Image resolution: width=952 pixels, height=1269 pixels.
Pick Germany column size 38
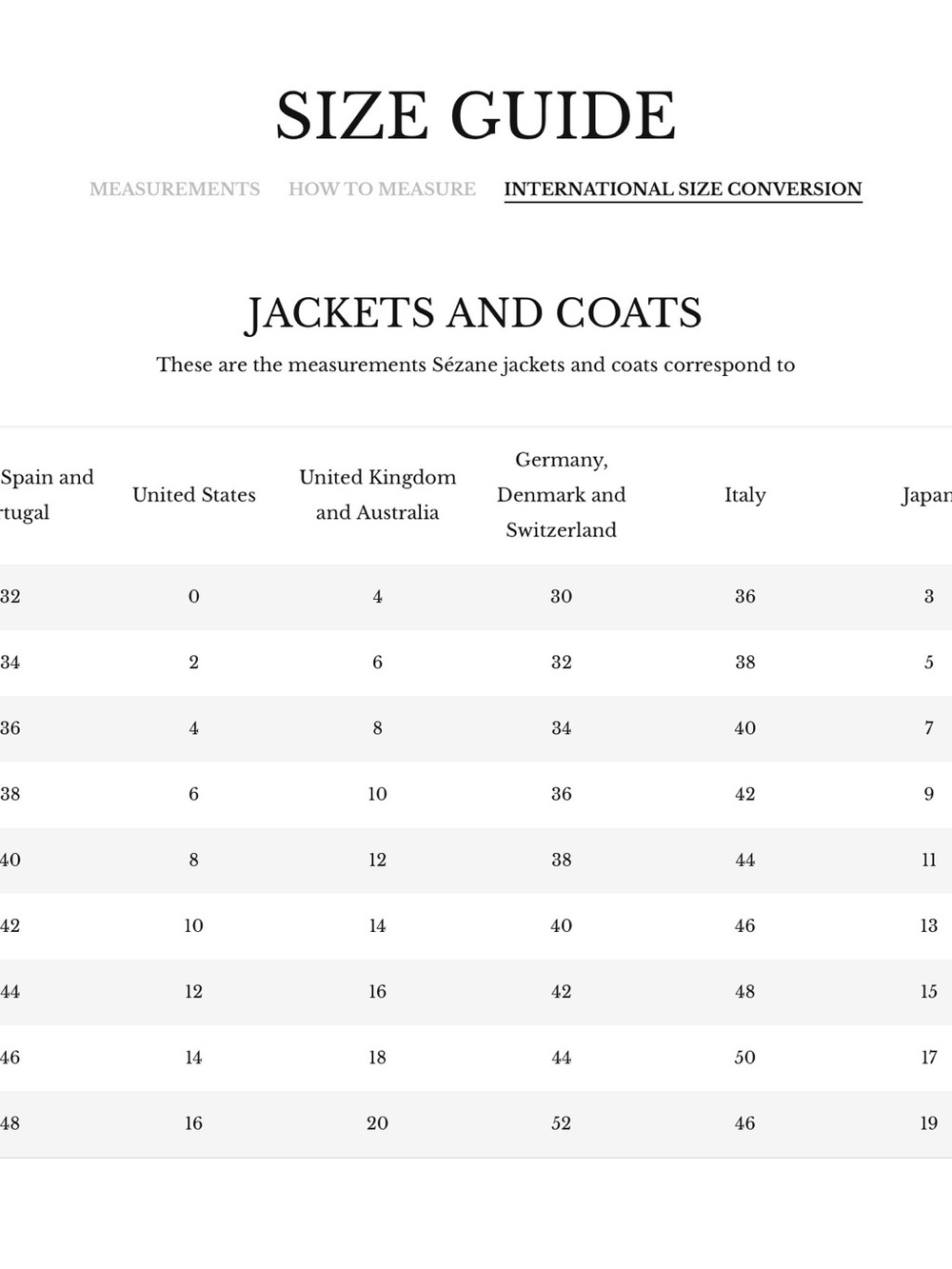[x=562, y=860]
